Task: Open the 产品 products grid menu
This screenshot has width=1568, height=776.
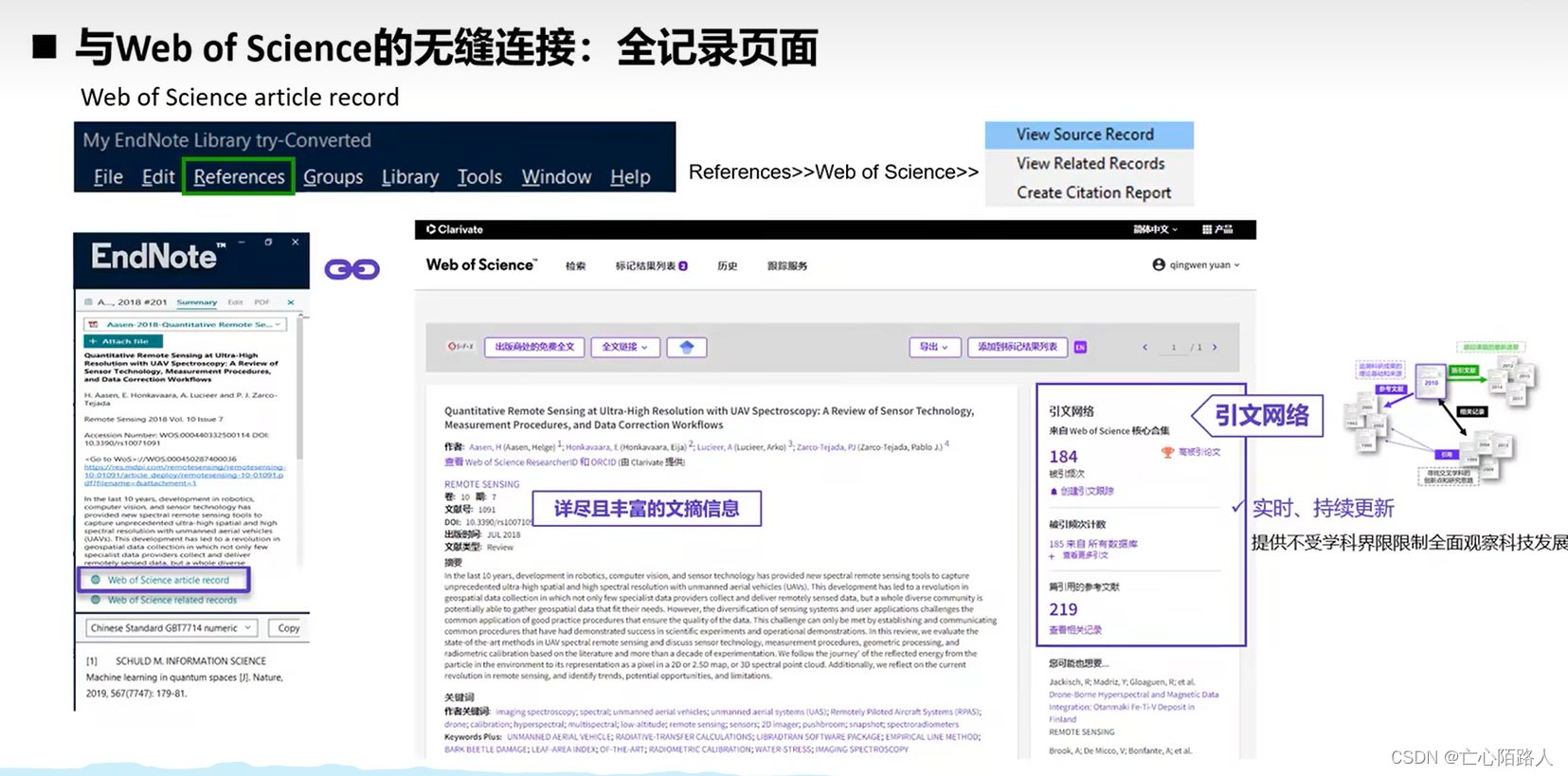Action: (x=1217, y=229)
